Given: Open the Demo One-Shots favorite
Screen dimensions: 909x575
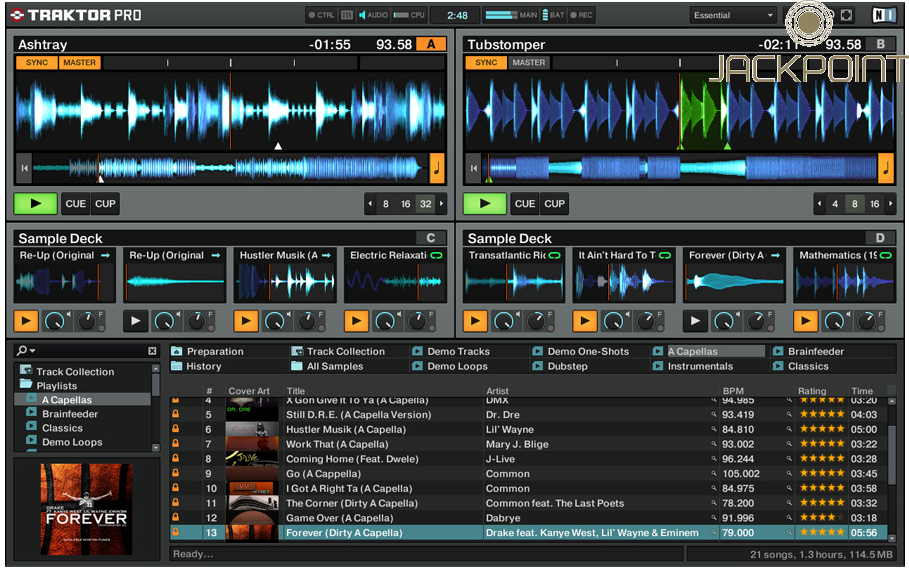Looking at the screenshot, I should tap(581, 351).
